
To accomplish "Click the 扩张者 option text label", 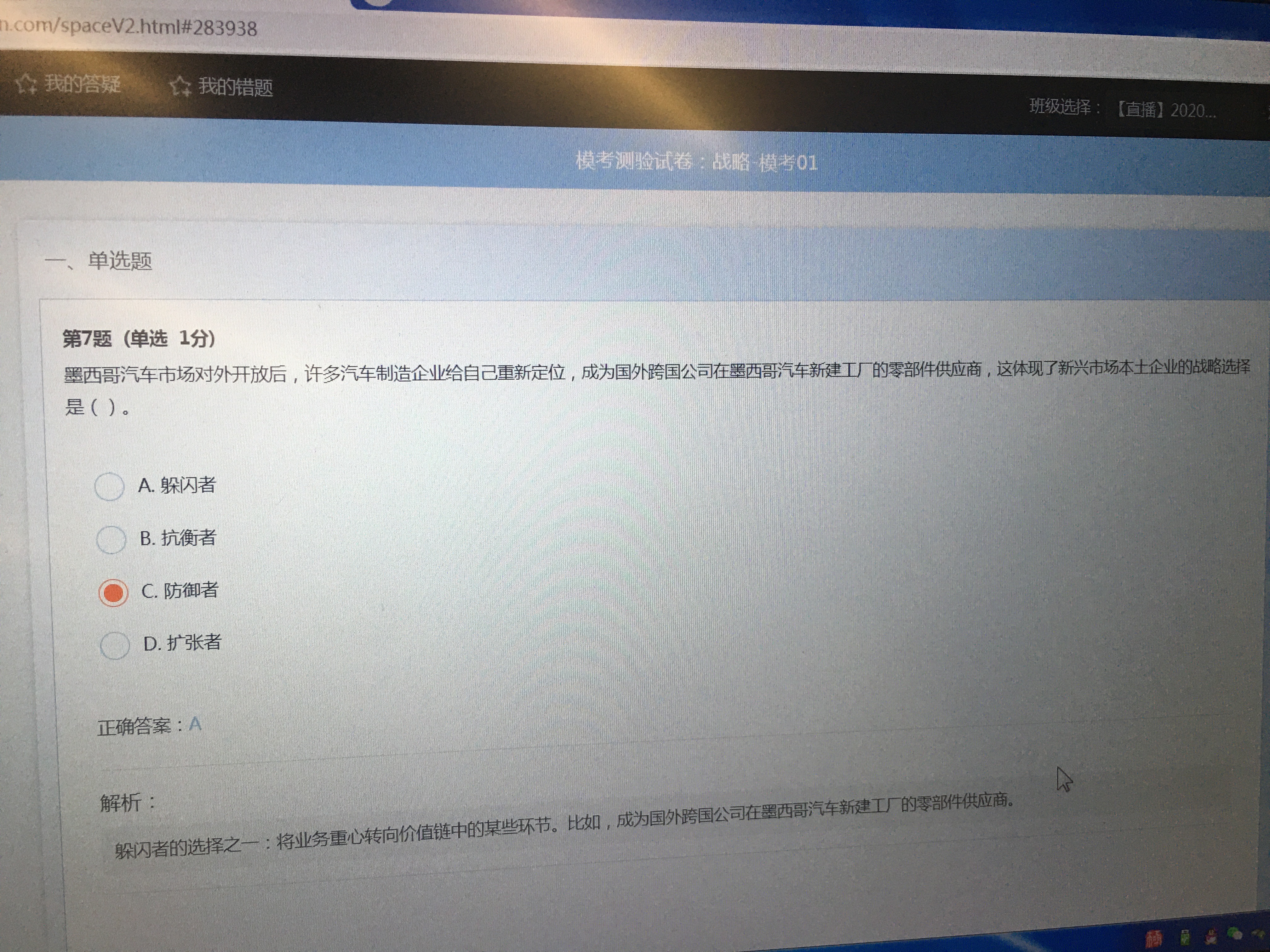I will point(193,643).
